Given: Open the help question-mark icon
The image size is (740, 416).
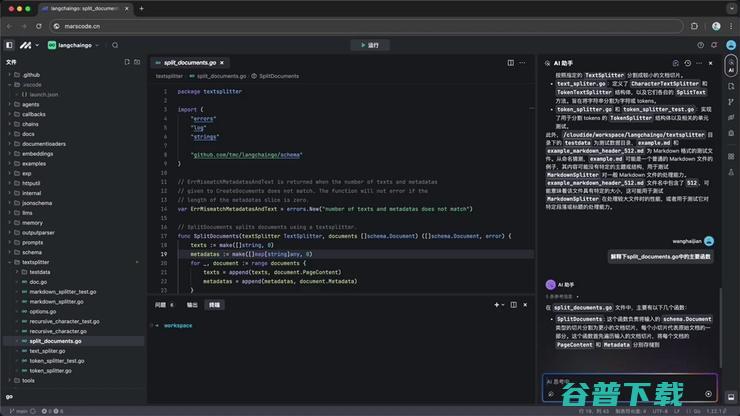Looking at the screenshot, I should [700, 45].
